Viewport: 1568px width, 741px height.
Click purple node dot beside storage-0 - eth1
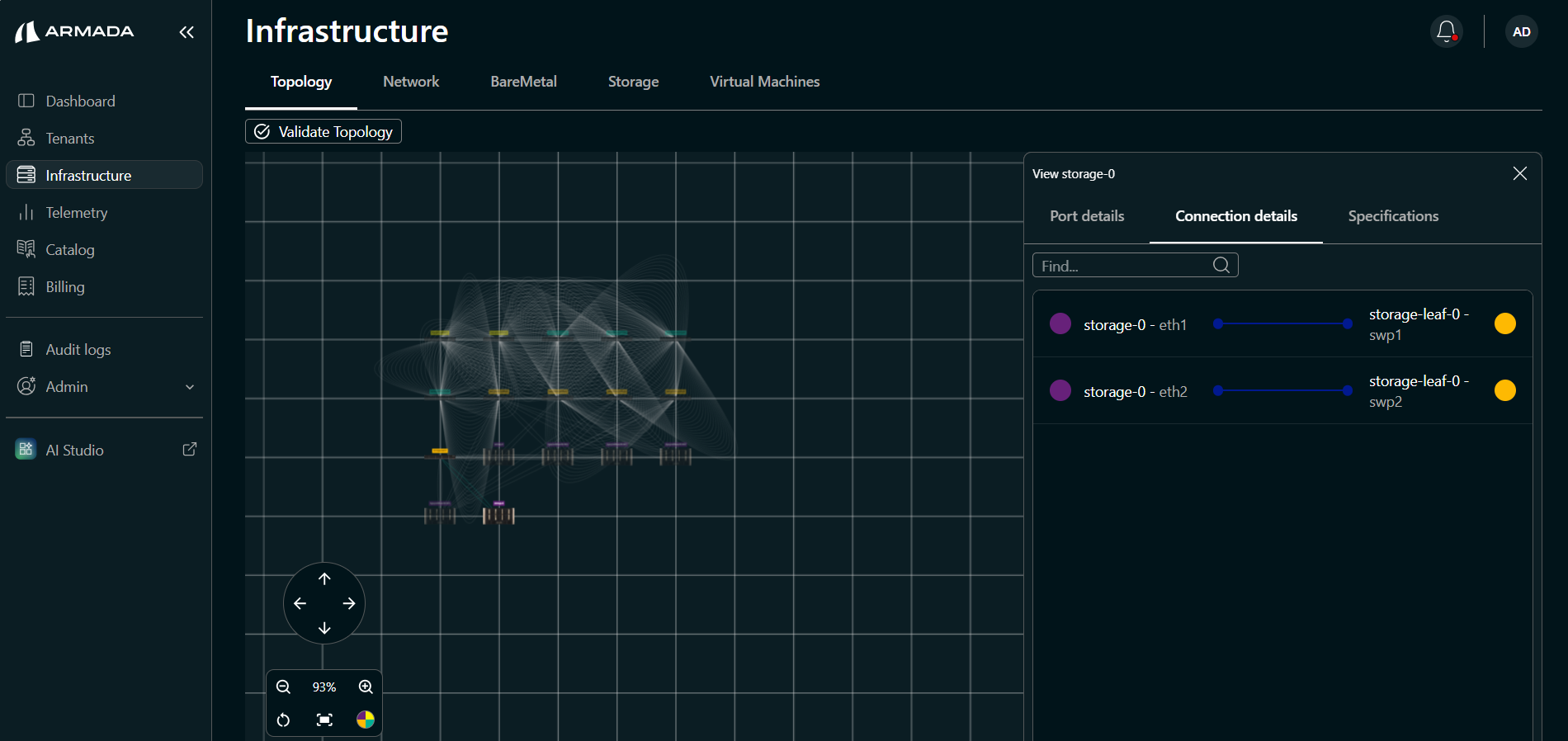(1060, 323)
